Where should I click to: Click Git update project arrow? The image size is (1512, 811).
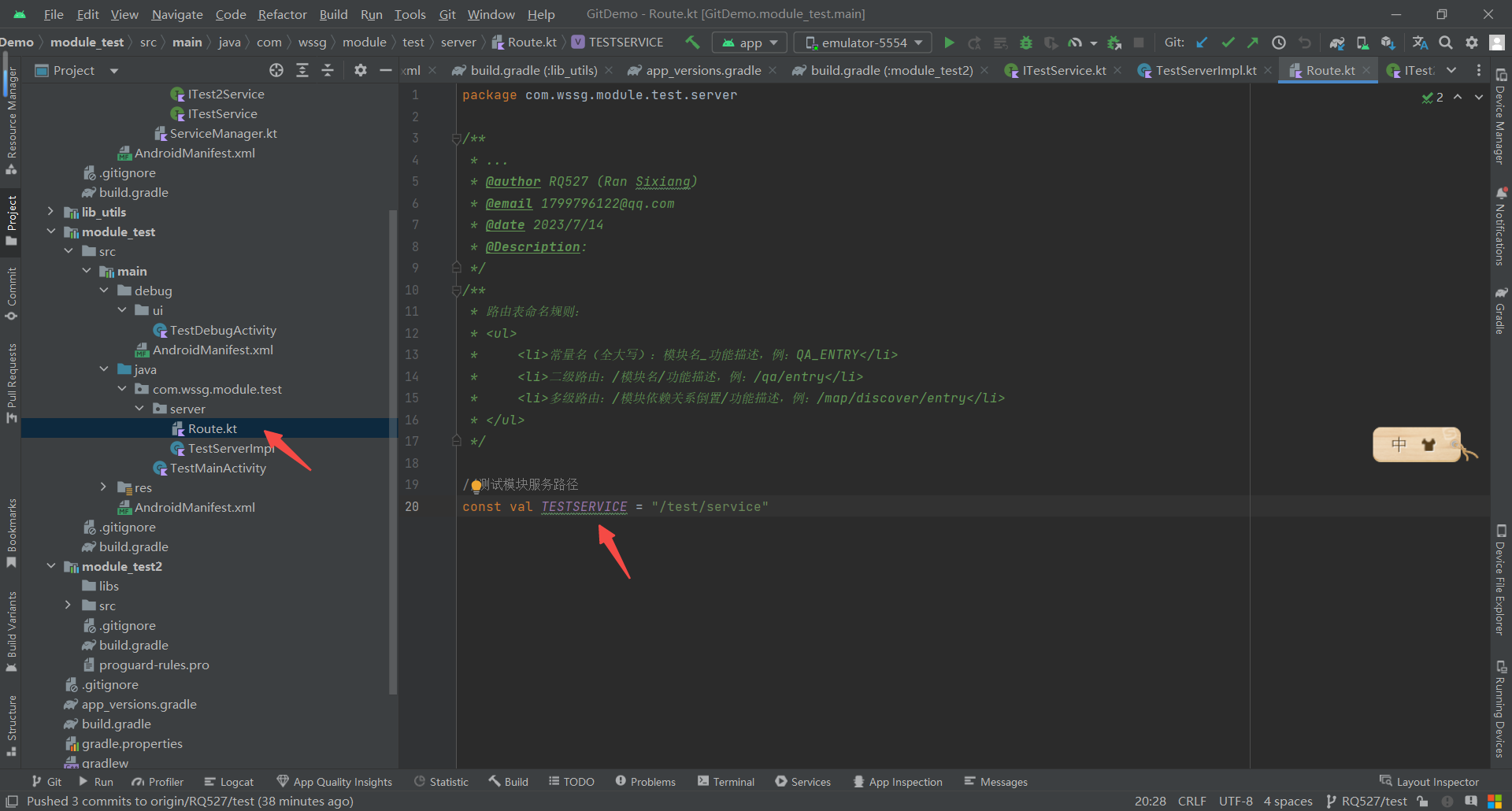tap(1202, 43)
